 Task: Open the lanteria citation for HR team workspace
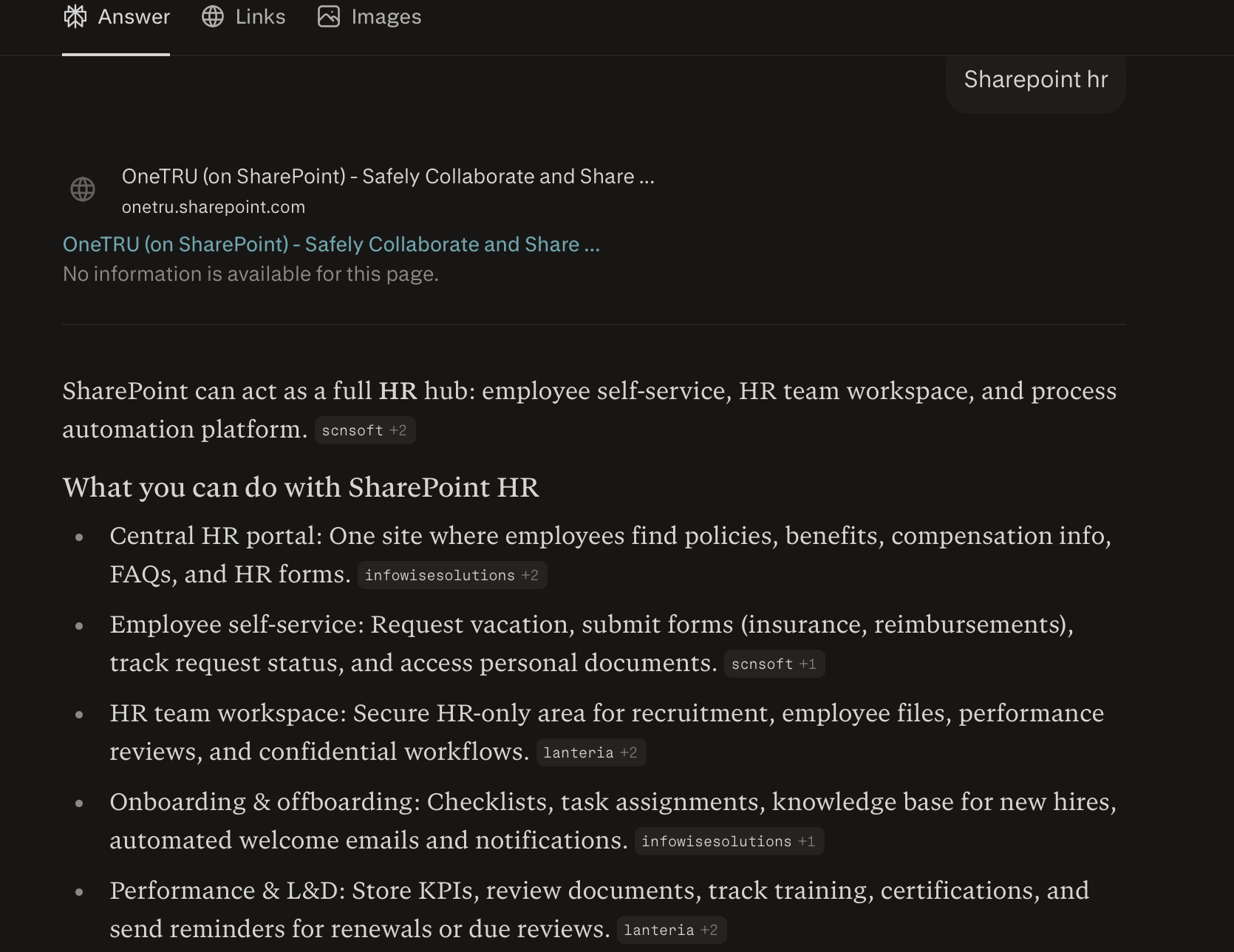[x=590, y=752]
